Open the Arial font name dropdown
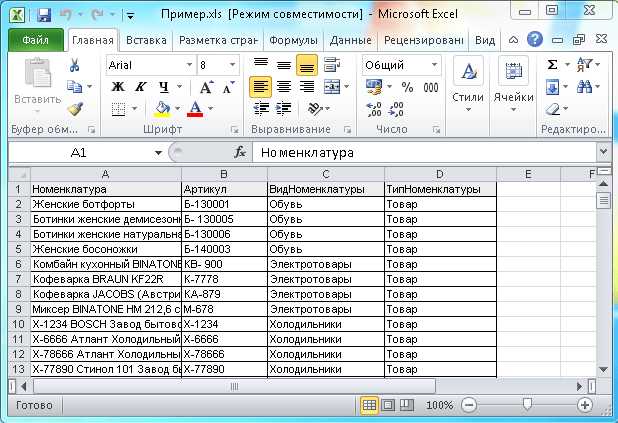 188,65
